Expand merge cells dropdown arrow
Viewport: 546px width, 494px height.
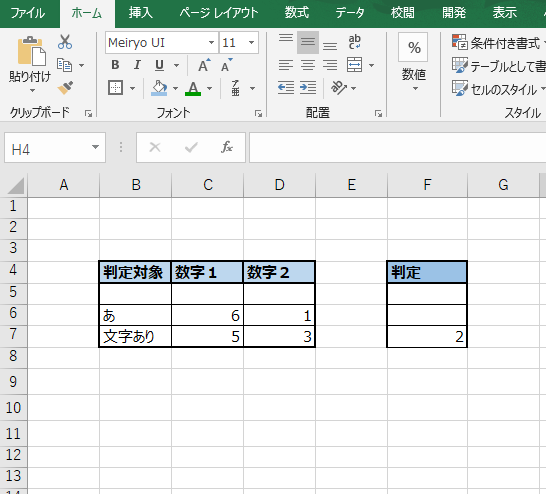coord(372,65)
